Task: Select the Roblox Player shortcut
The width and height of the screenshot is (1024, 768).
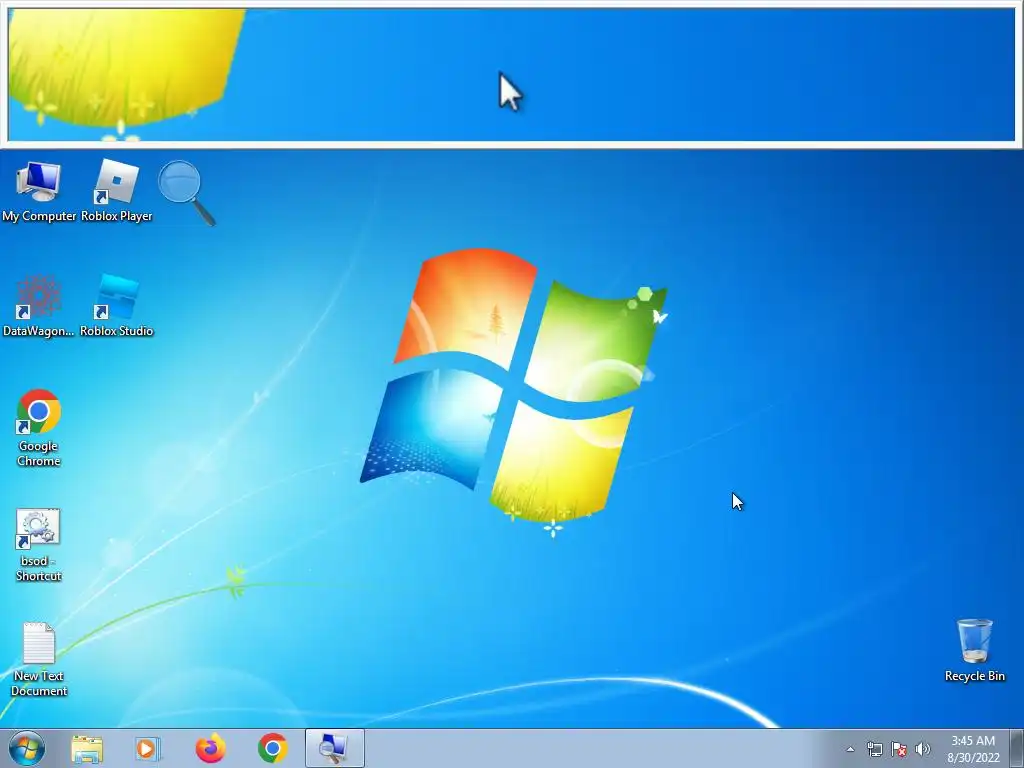Action: 116,191
